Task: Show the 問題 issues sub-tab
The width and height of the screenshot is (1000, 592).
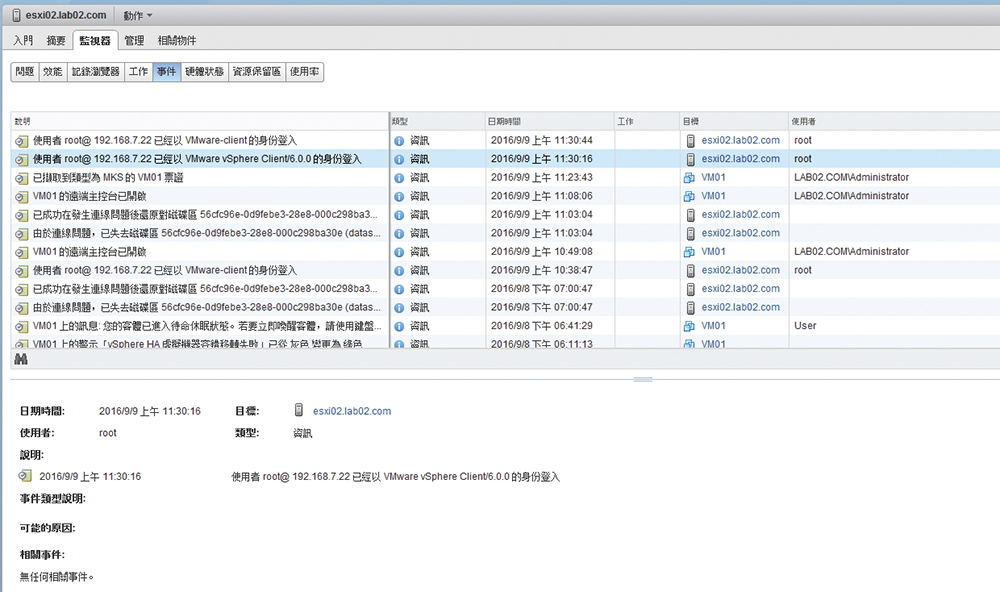Action: [25, 71]
